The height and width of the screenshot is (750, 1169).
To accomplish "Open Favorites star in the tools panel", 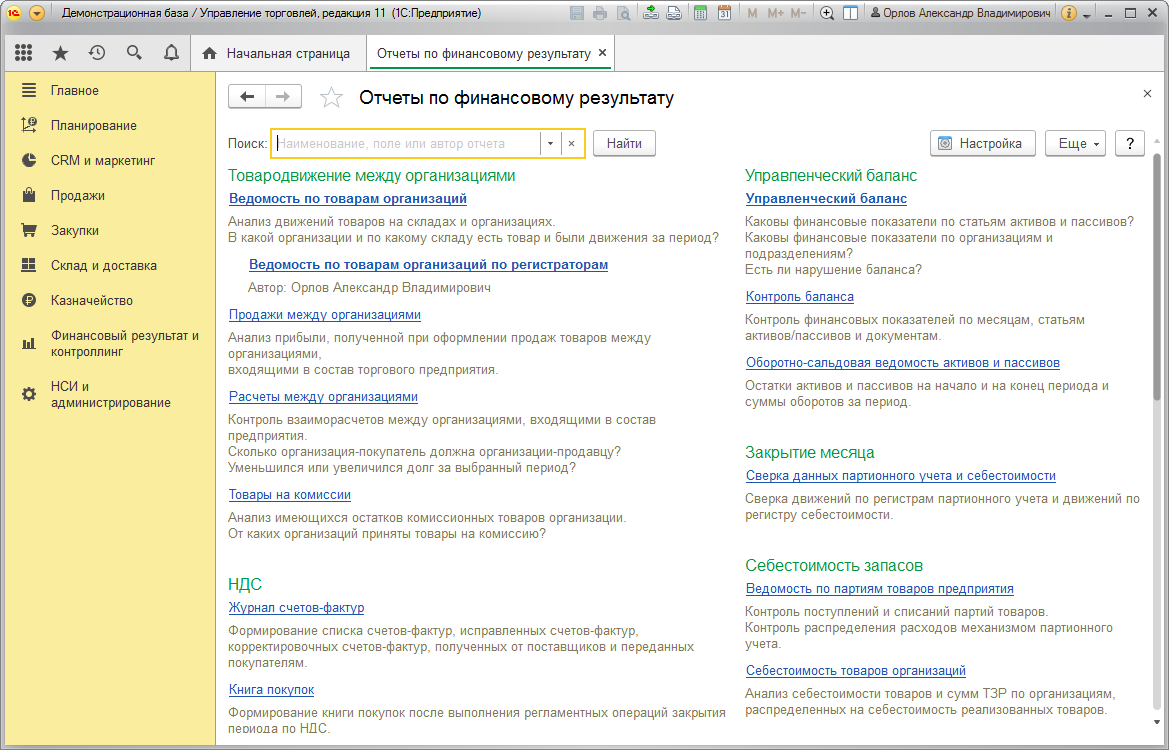I will click(60, 53).
